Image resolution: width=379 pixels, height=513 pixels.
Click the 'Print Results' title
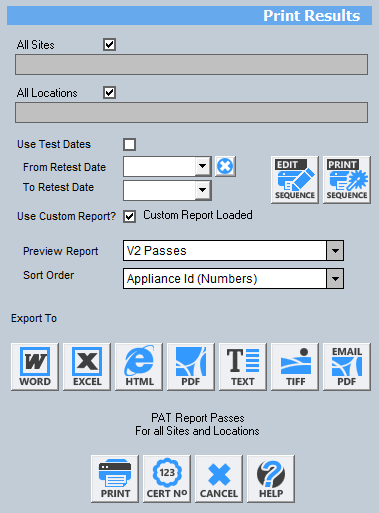pyautogui.click(x=312, y=16)
